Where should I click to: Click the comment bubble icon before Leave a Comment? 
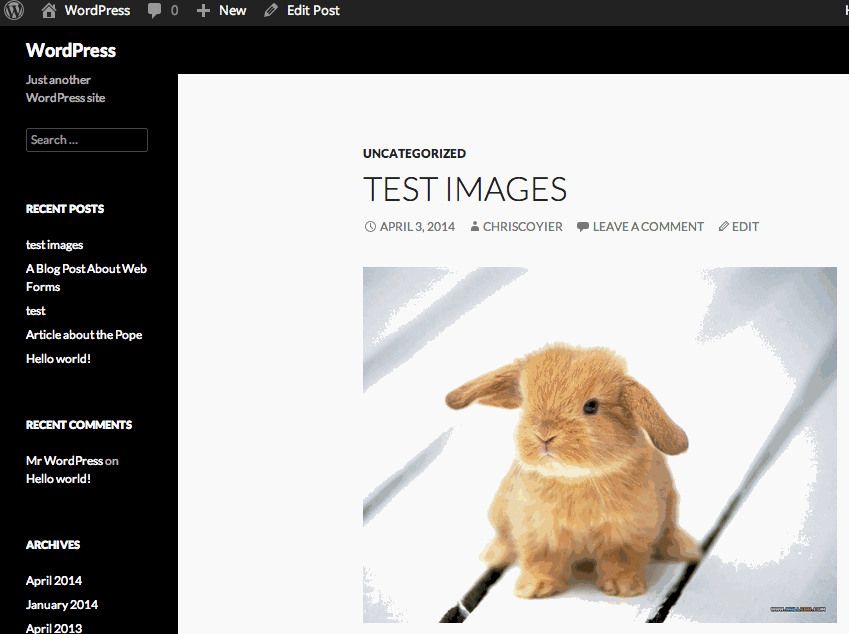click(x=582, y=227)
